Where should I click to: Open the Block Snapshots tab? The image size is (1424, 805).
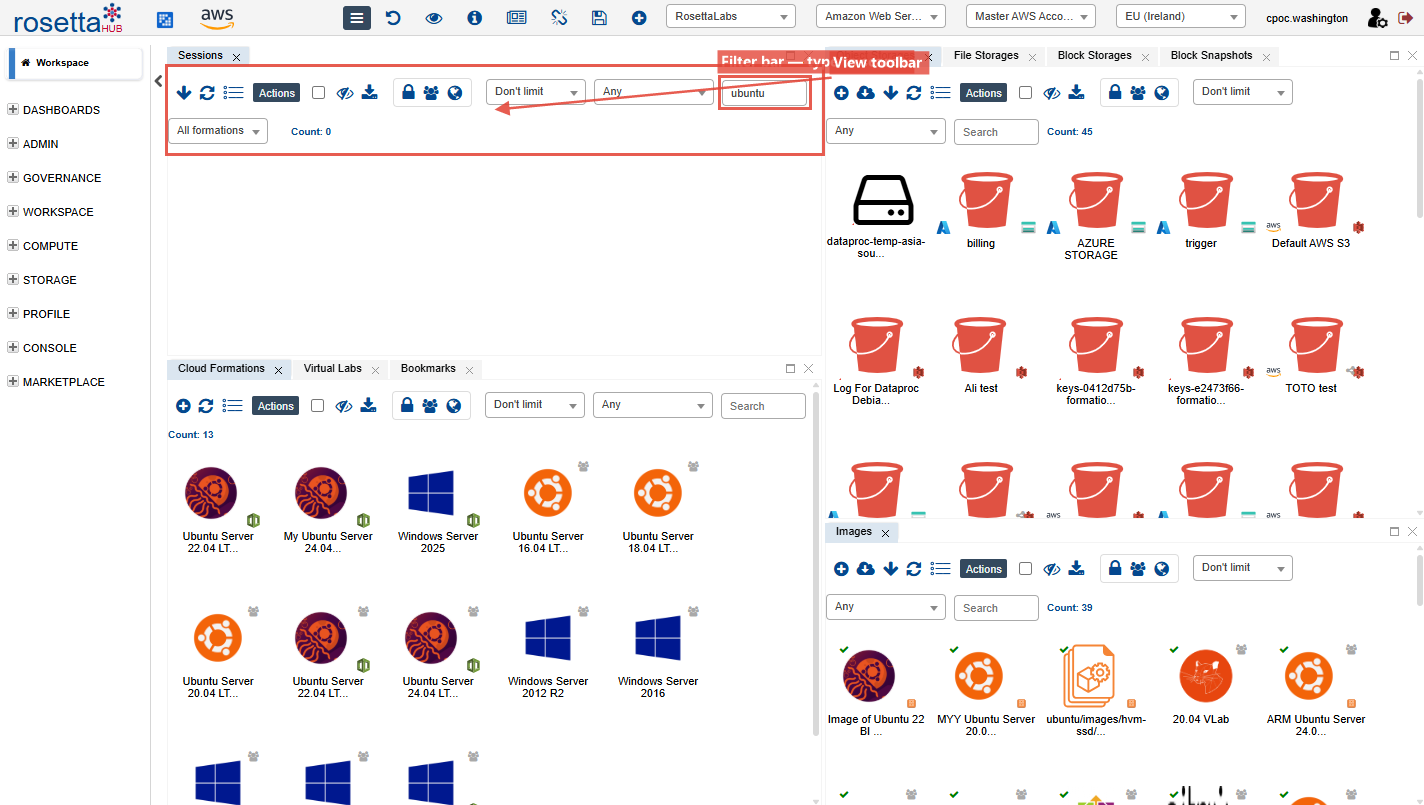click(x=1211, y=56)
